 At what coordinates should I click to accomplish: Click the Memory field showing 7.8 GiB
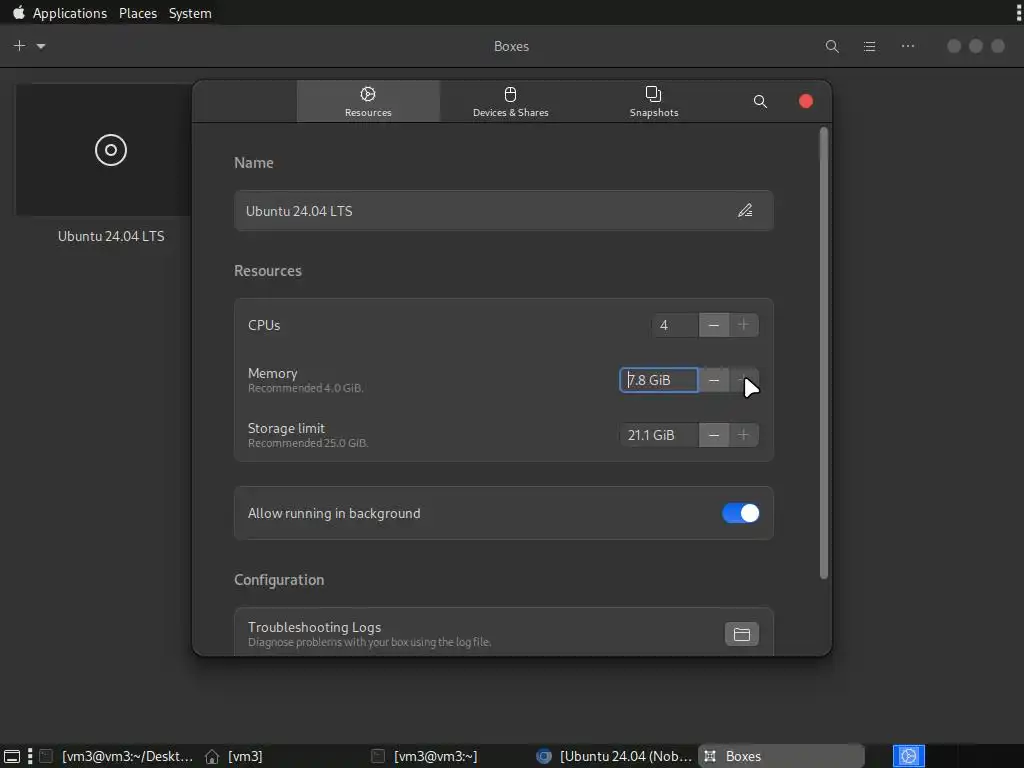[x=658, y=380]
